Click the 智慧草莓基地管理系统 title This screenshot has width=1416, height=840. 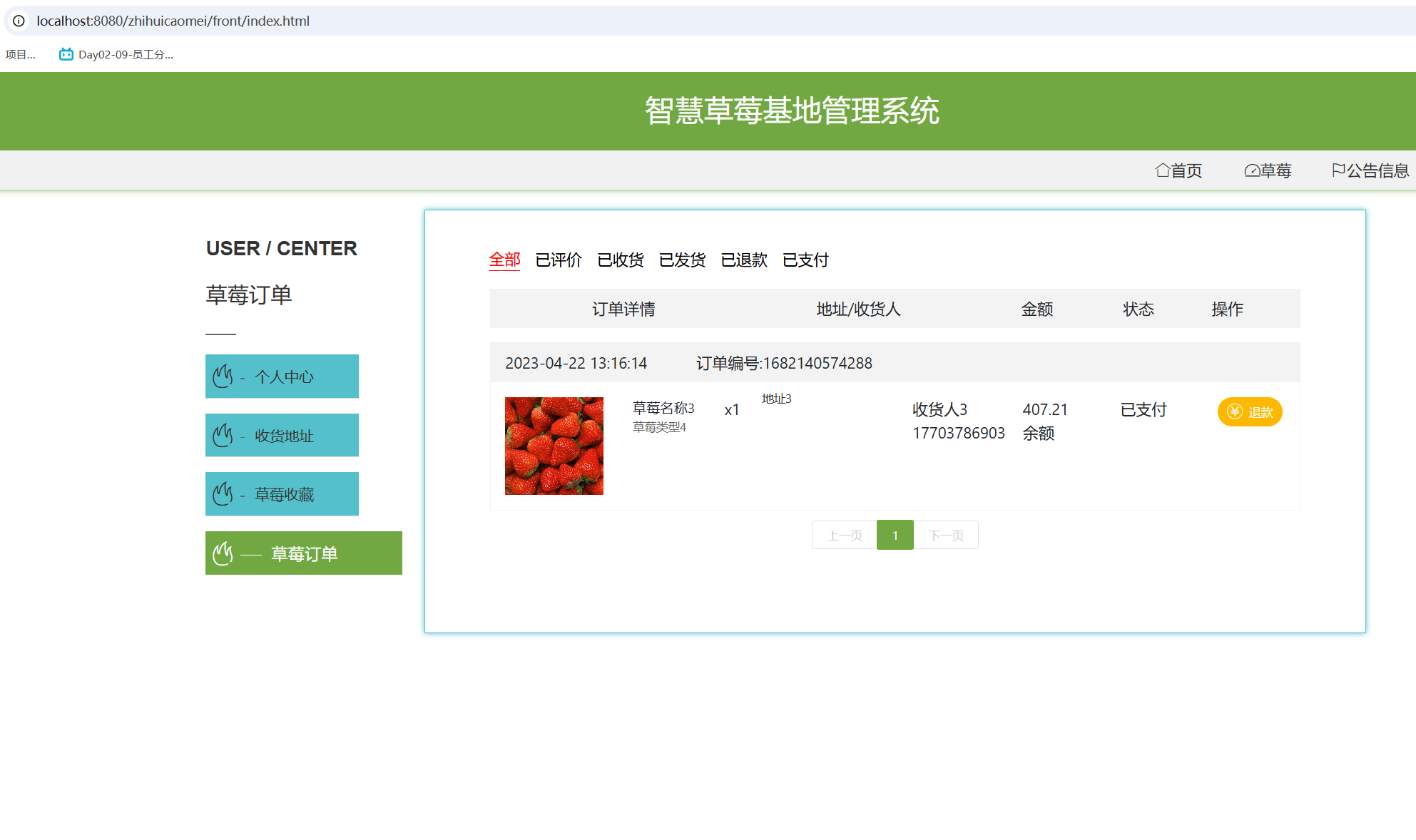[x=792, y=111]
